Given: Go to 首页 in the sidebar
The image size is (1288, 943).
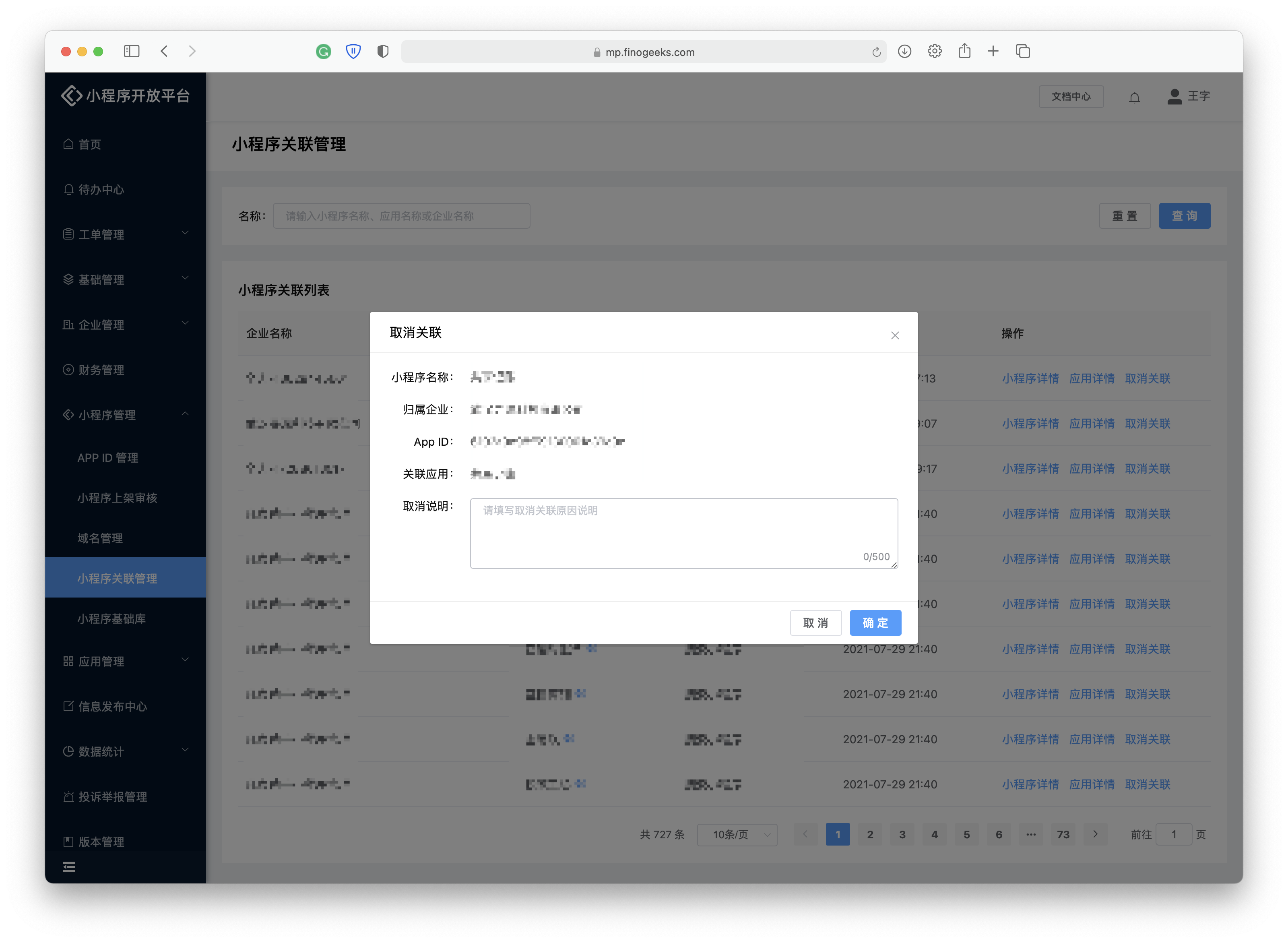Looking at the screenshot, I should coord(126,145).
